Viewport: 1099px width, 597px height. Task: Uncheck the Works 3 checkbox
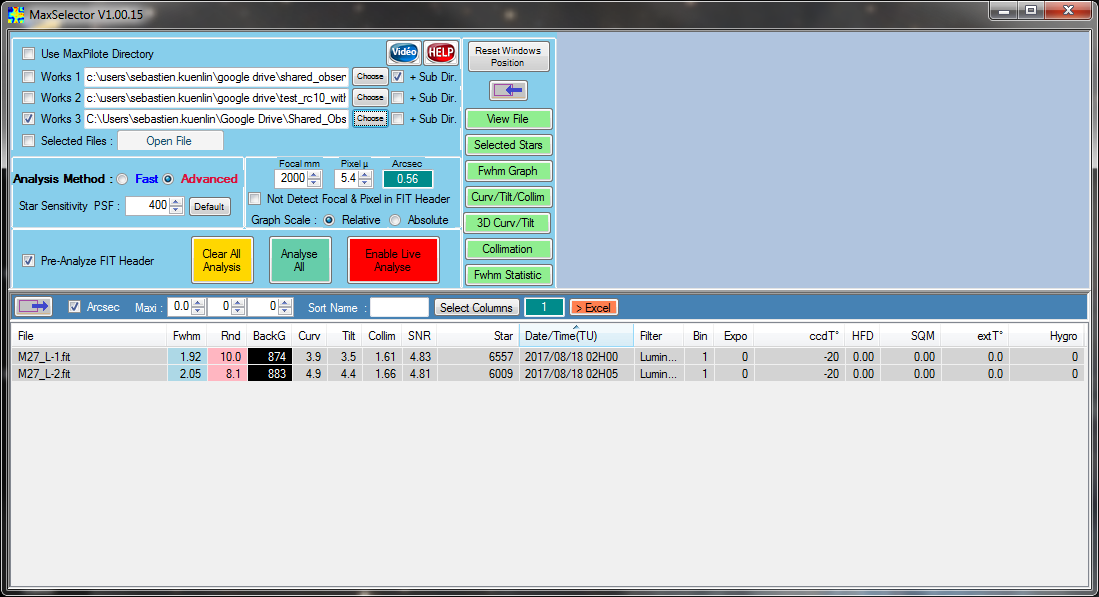coord(29,118)
